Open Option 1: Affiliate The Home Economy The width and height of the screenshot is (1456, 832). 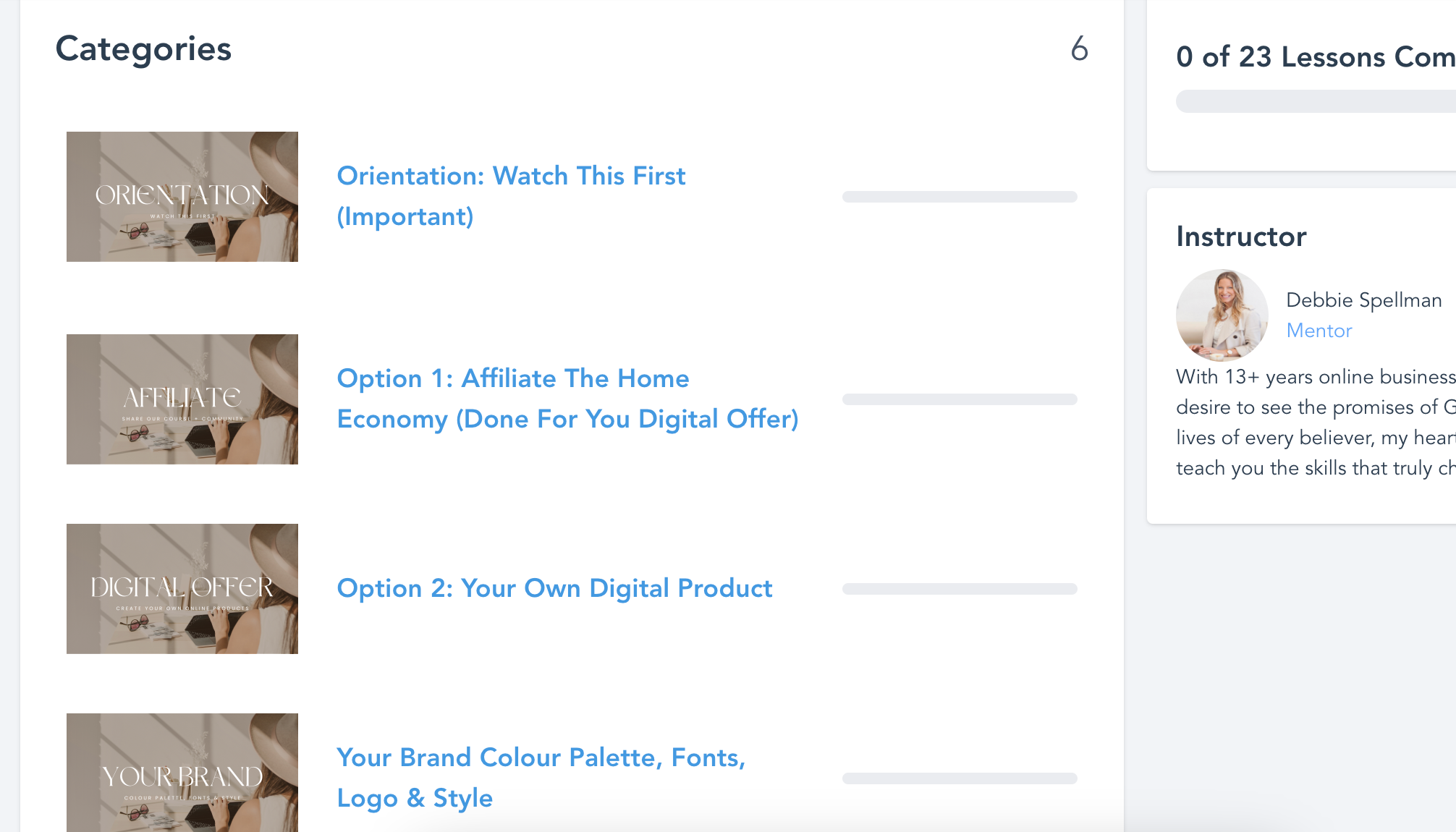568,399
